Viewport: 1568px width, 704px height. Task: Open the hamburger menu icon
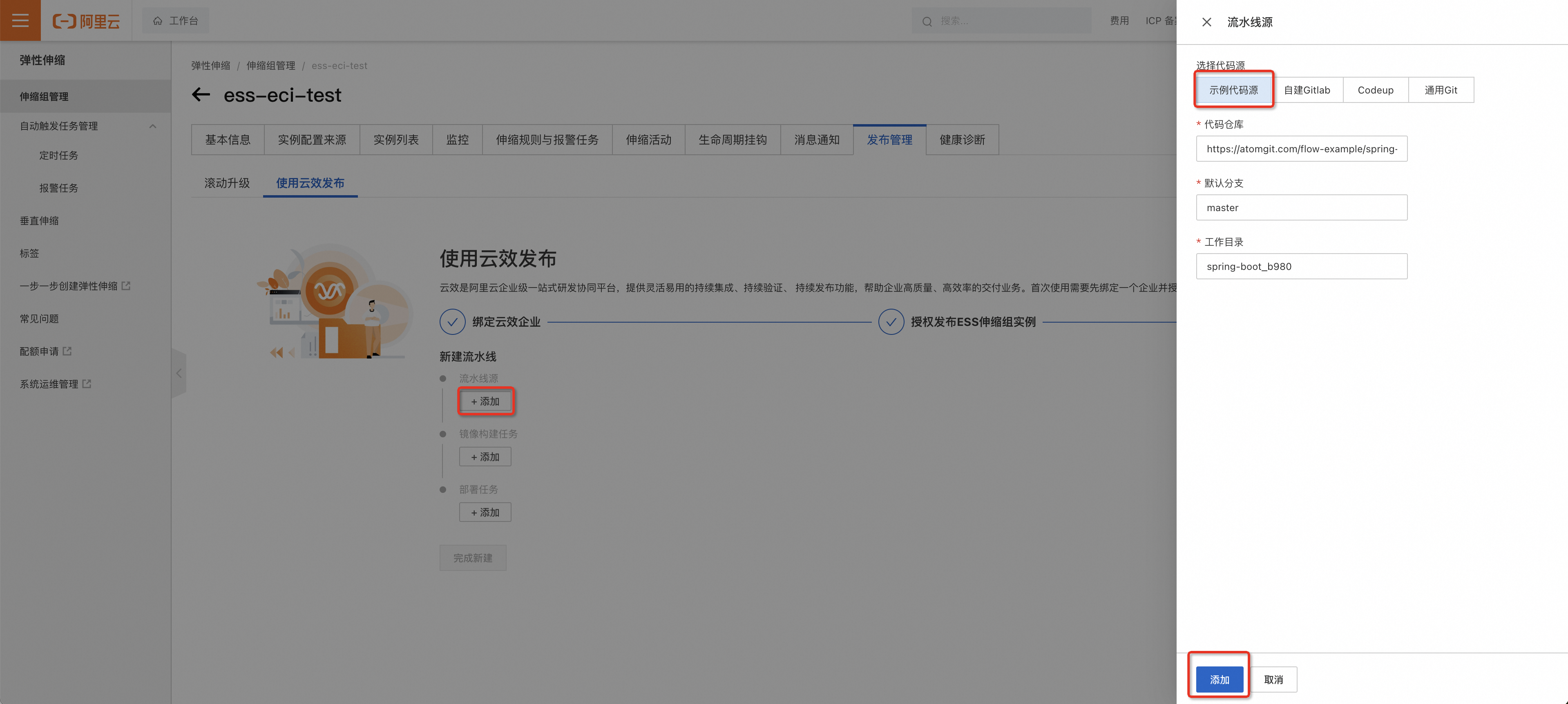[20, 20]
